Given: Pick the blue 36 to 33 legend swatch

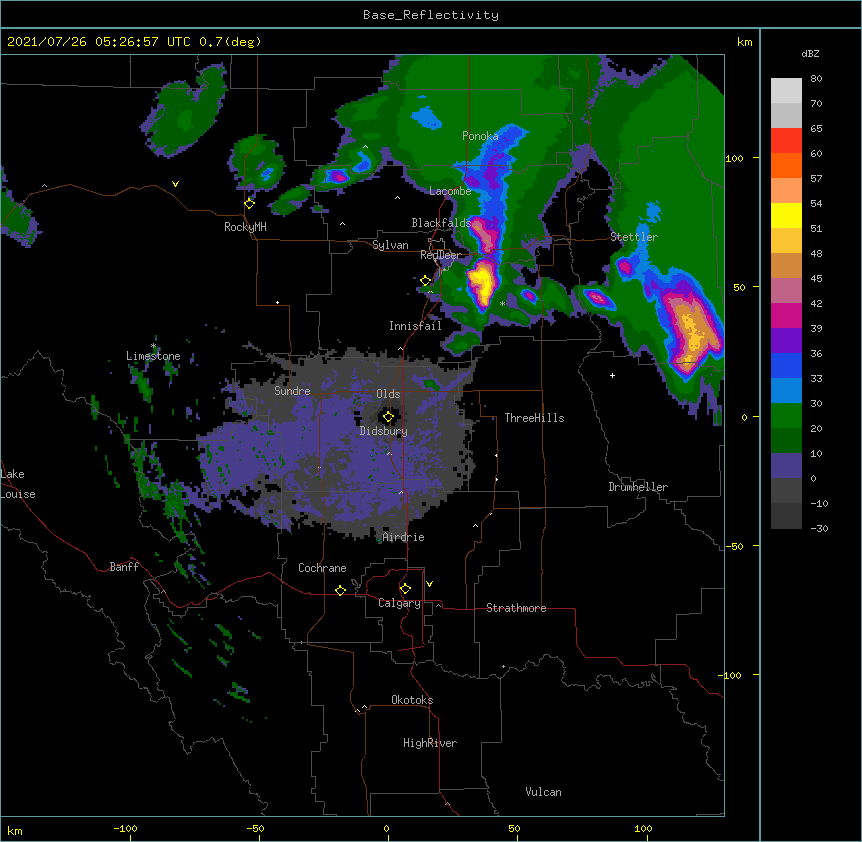Looking at the screenshot, I should click(x=786, y=365).
